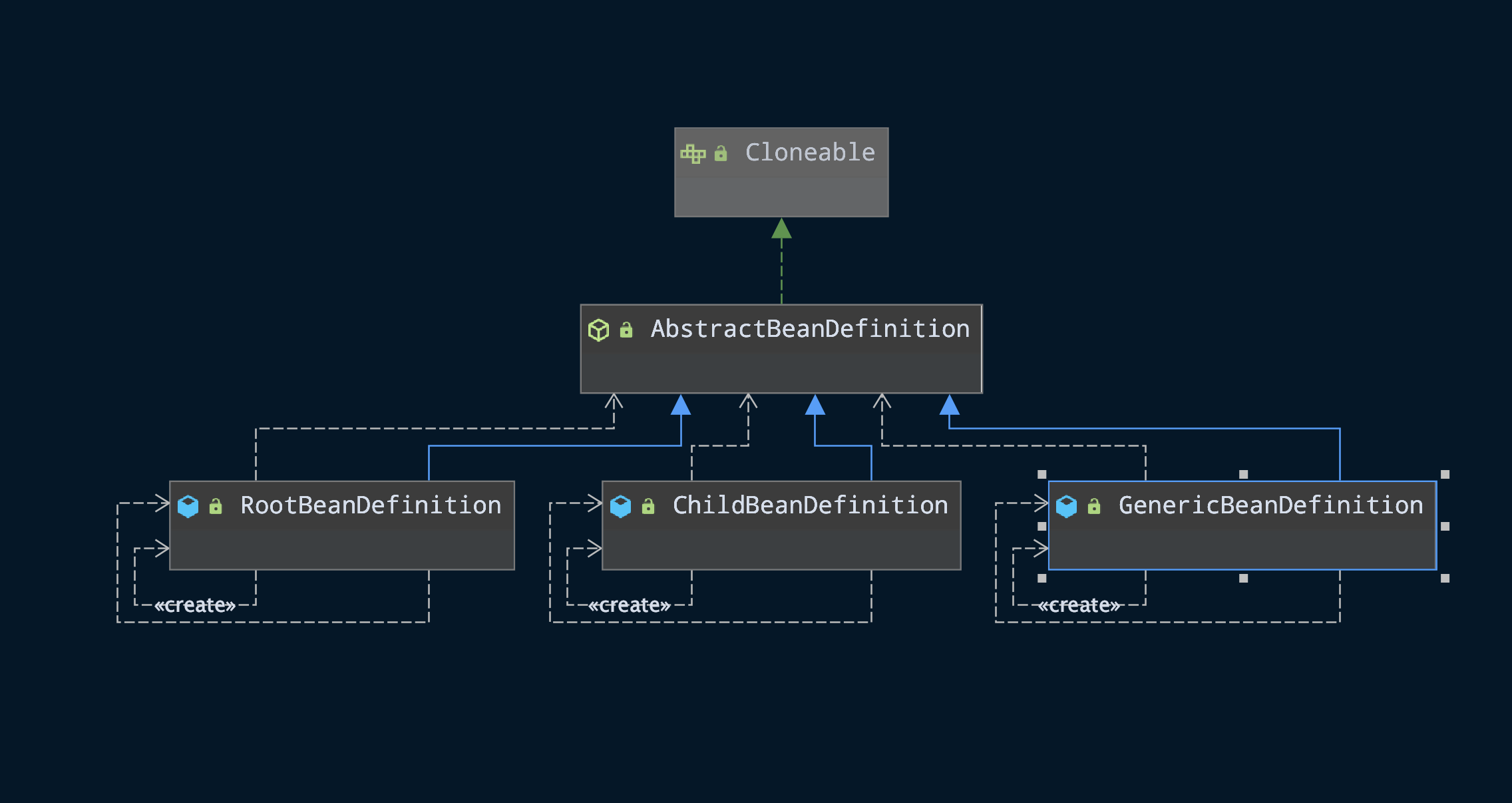Click the «create» label under RootBeanDefinition
Screen dimensions: 1512x803
pos(195,605)
